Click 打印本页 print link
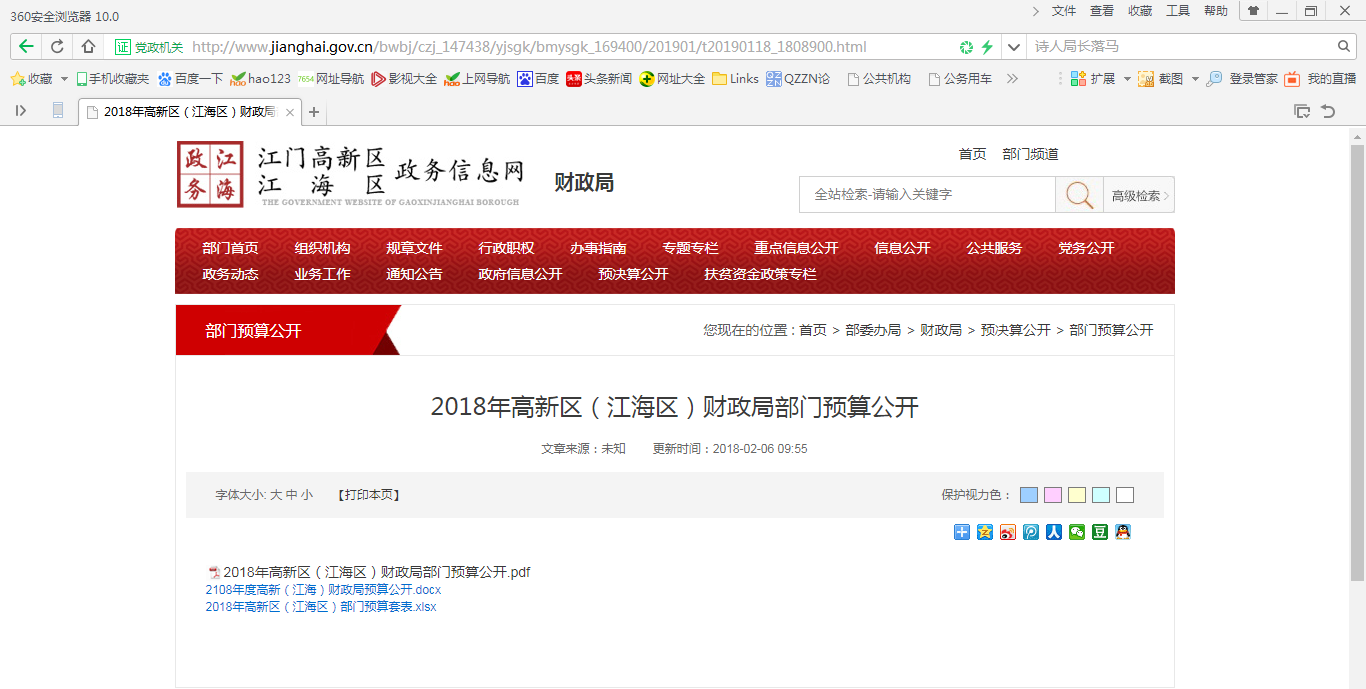The image size is (1366, 689). [x=369, y=495]
